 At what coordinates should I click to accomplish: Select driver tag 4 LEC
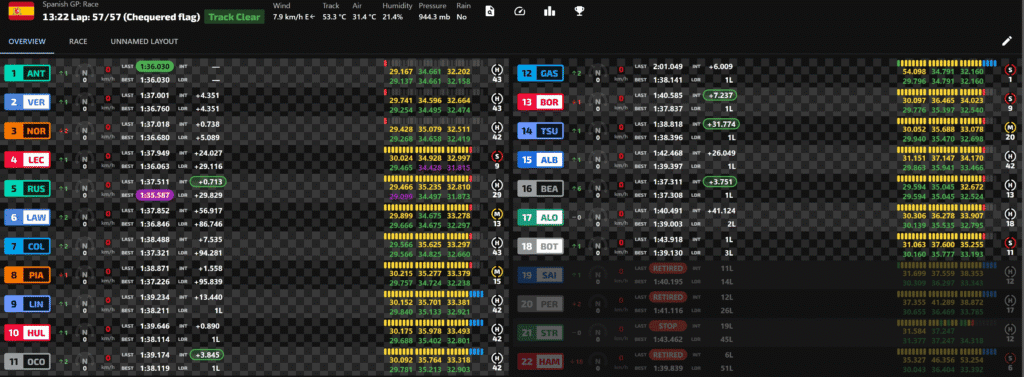27,159
